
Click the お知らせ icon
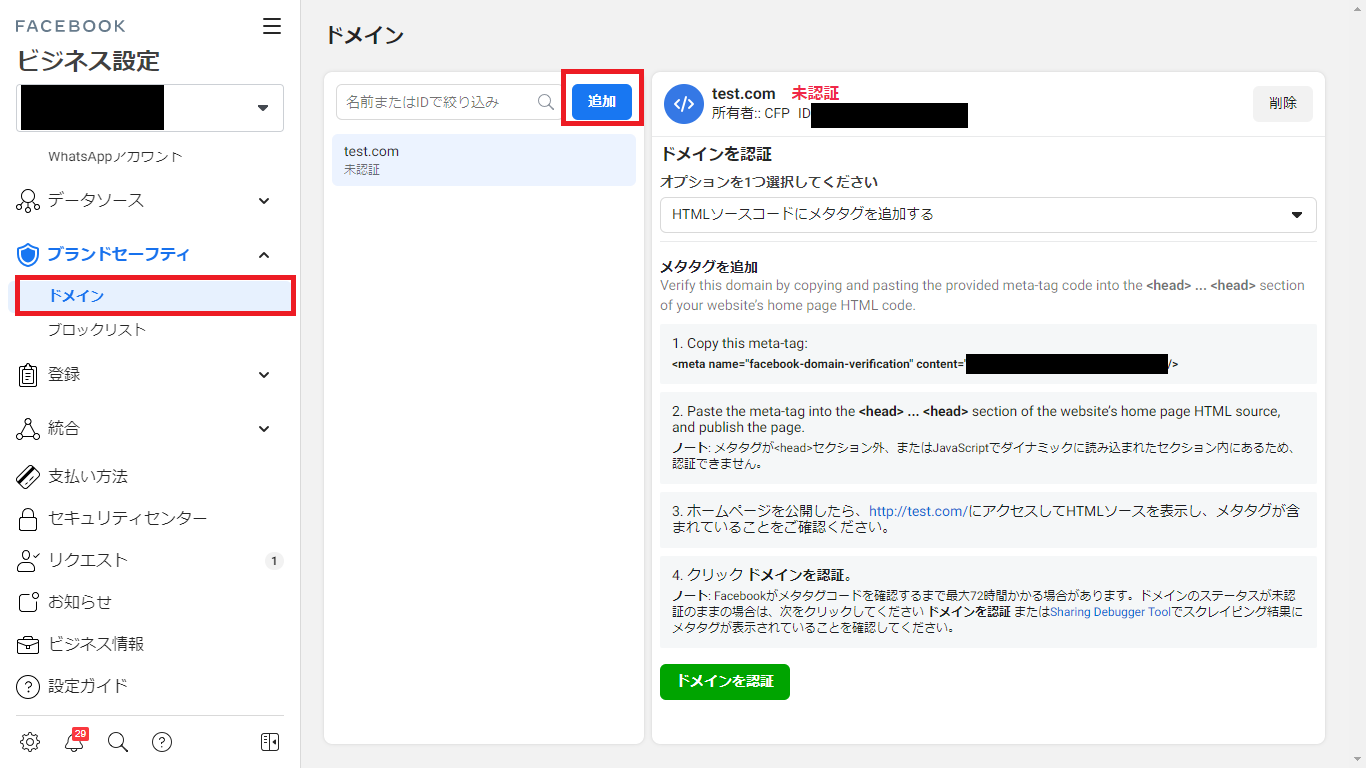coord(28,603)
